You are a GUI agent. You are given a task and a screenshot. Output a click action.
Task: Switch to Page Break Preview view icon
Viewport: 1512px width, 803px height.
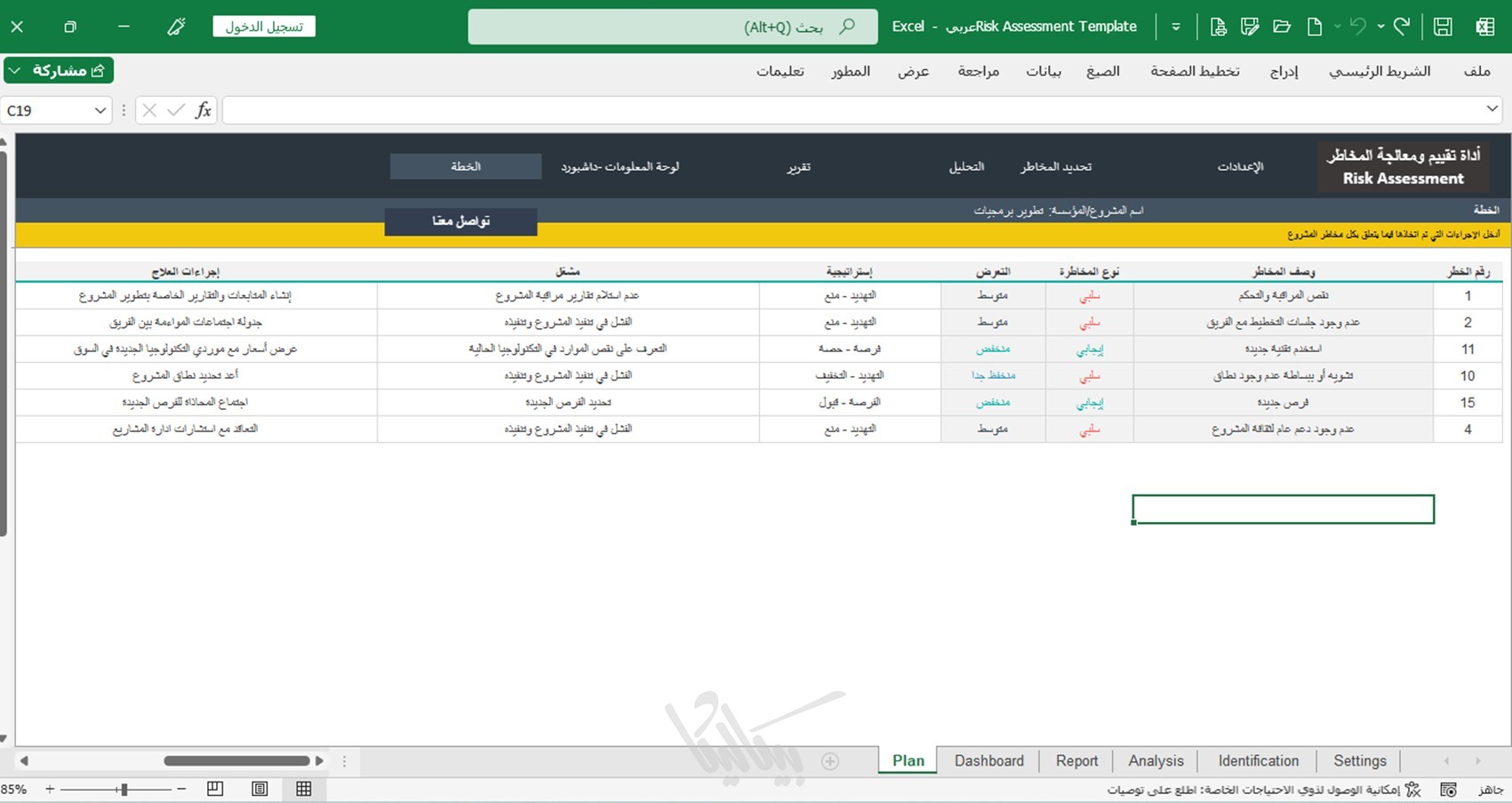click(x=215, y=789)
